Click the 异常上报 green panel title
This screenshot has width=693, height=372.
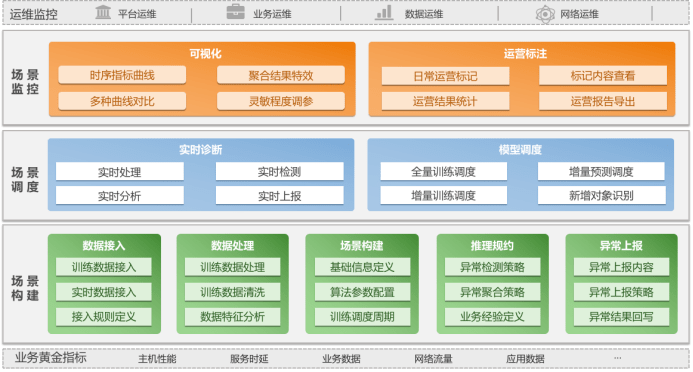point(621,246)
